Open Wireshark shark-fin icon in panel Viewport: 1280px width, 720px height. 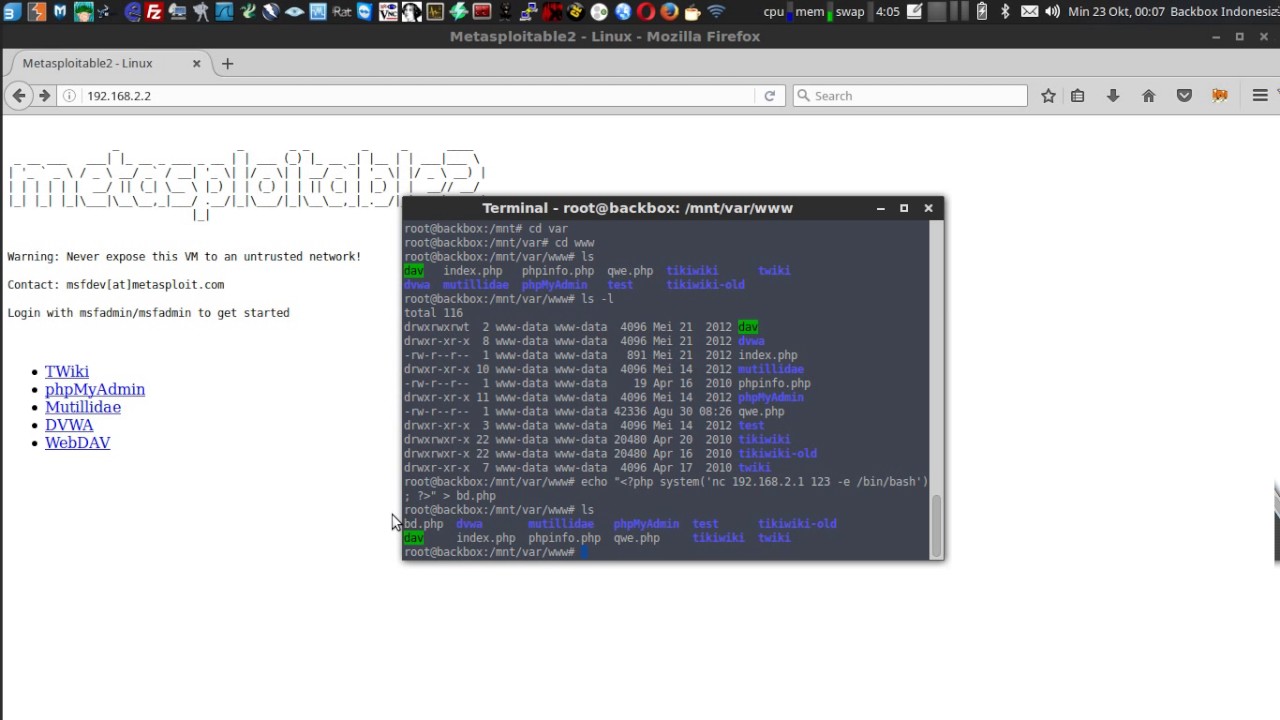click(x=224, y=12)
